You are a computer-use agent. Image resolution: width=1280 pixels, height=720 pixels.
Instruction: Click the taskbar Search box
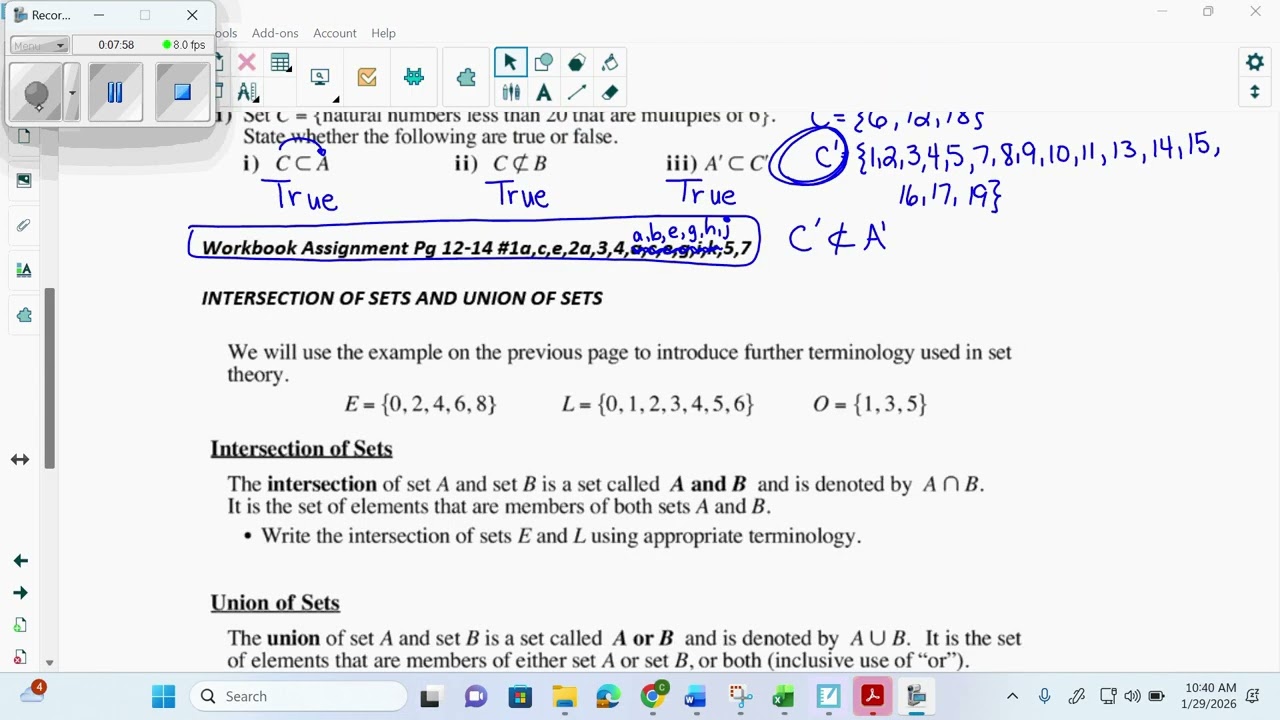point(298,696)
